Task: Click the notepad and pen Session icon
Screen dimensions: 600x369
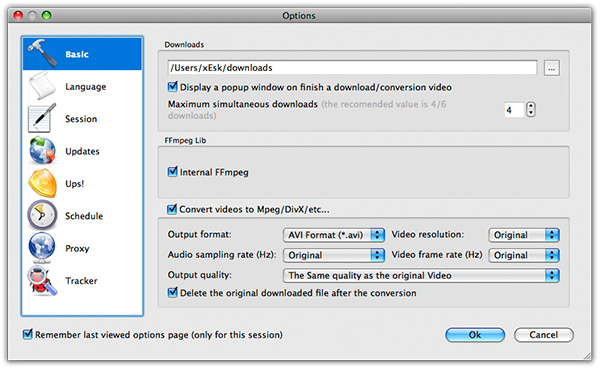Action: pyautogui.click(x=42, y=118)
